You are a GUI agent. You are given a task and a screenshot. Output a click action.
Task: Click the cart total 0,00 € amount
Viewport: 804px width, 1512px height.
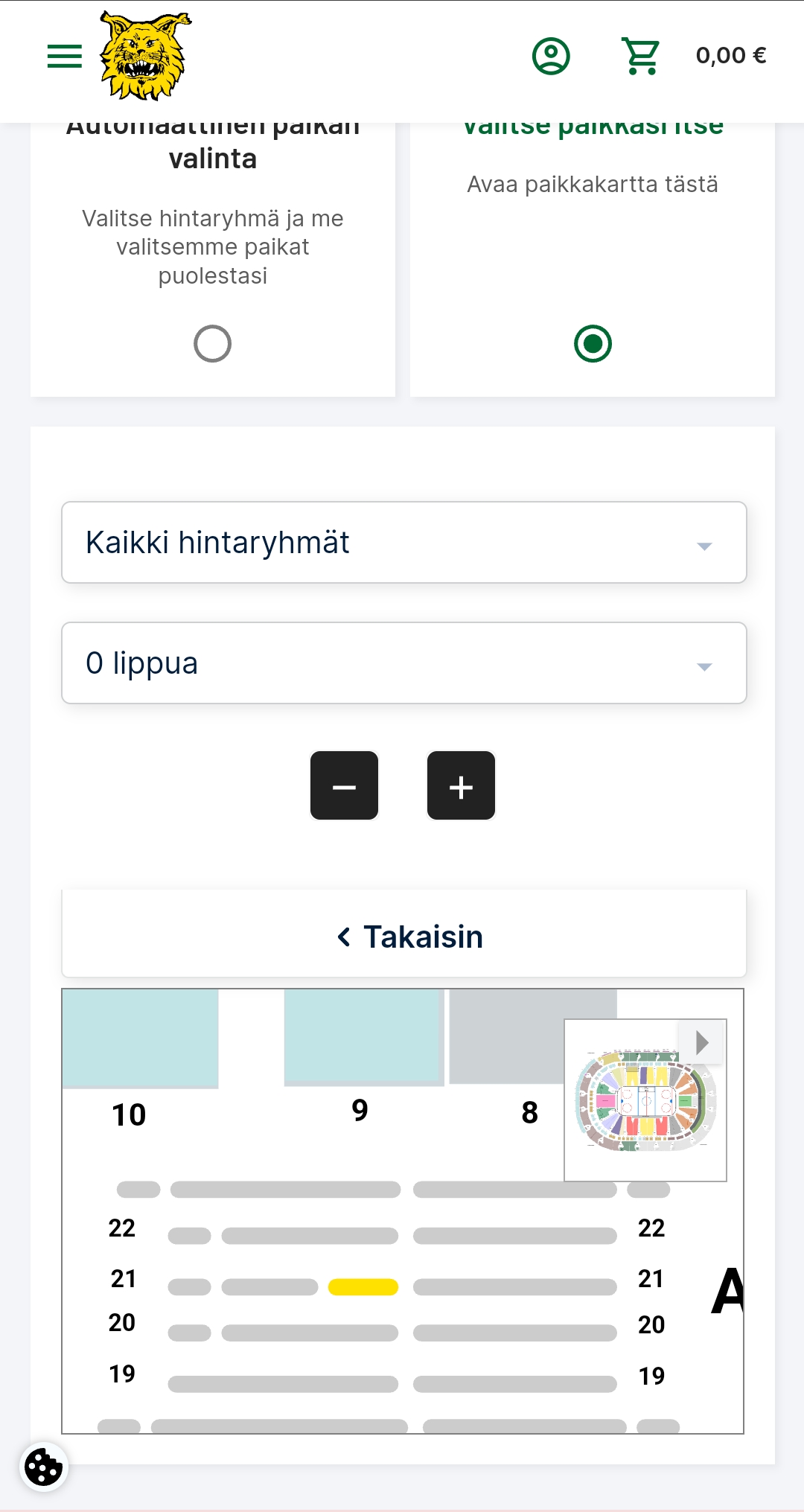731,56
